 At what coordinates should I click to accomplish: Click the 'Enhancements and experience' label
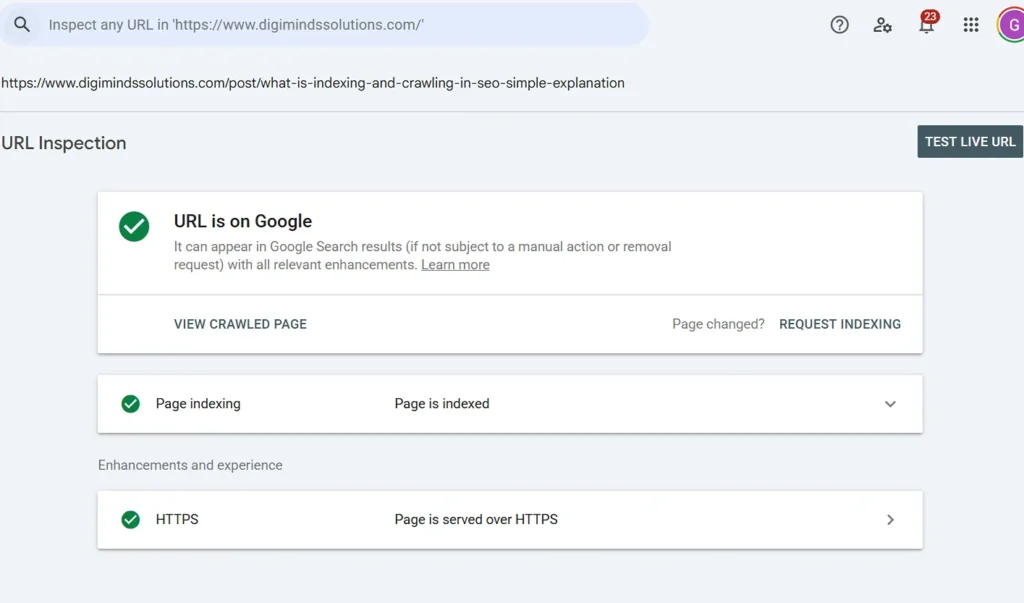(x=190, y=465)
